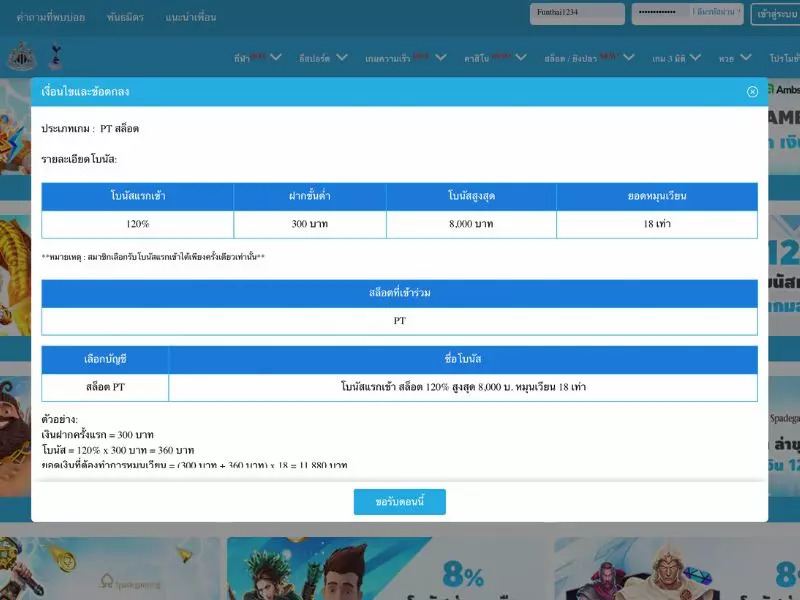Click the ฝากขั้นต่ำ column header

tap(310, 196)
